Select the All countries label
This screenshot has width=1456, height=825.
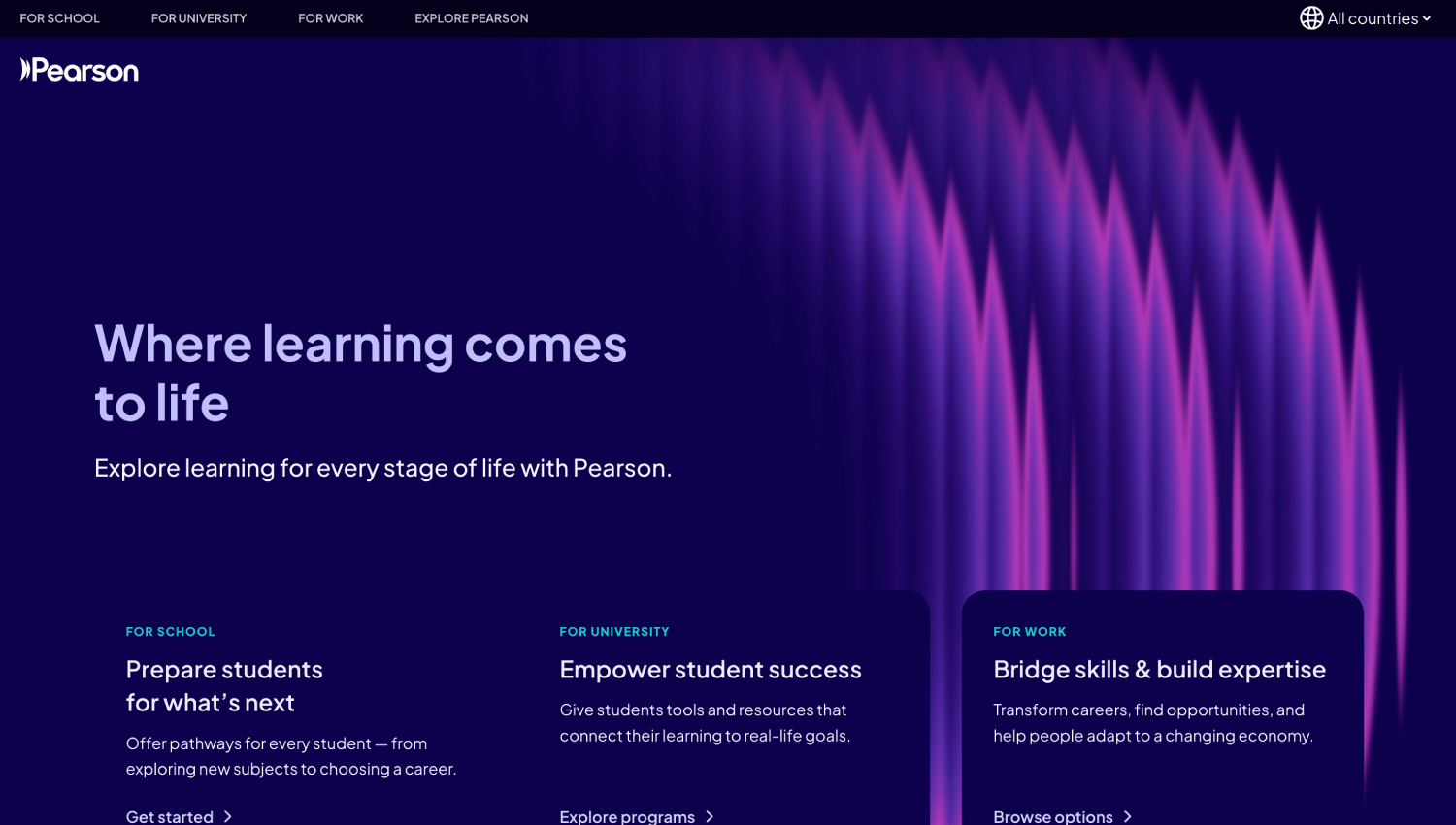click(1373, 18)
